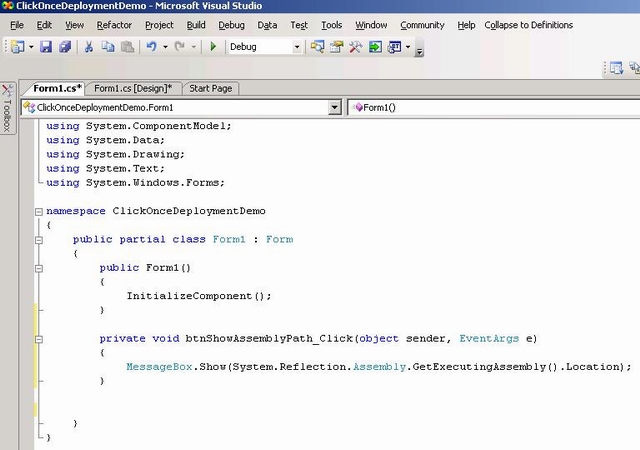Click the Properties Window toolbar icon
The width and height of the screenshot is (640, 450).
[336, 47]
